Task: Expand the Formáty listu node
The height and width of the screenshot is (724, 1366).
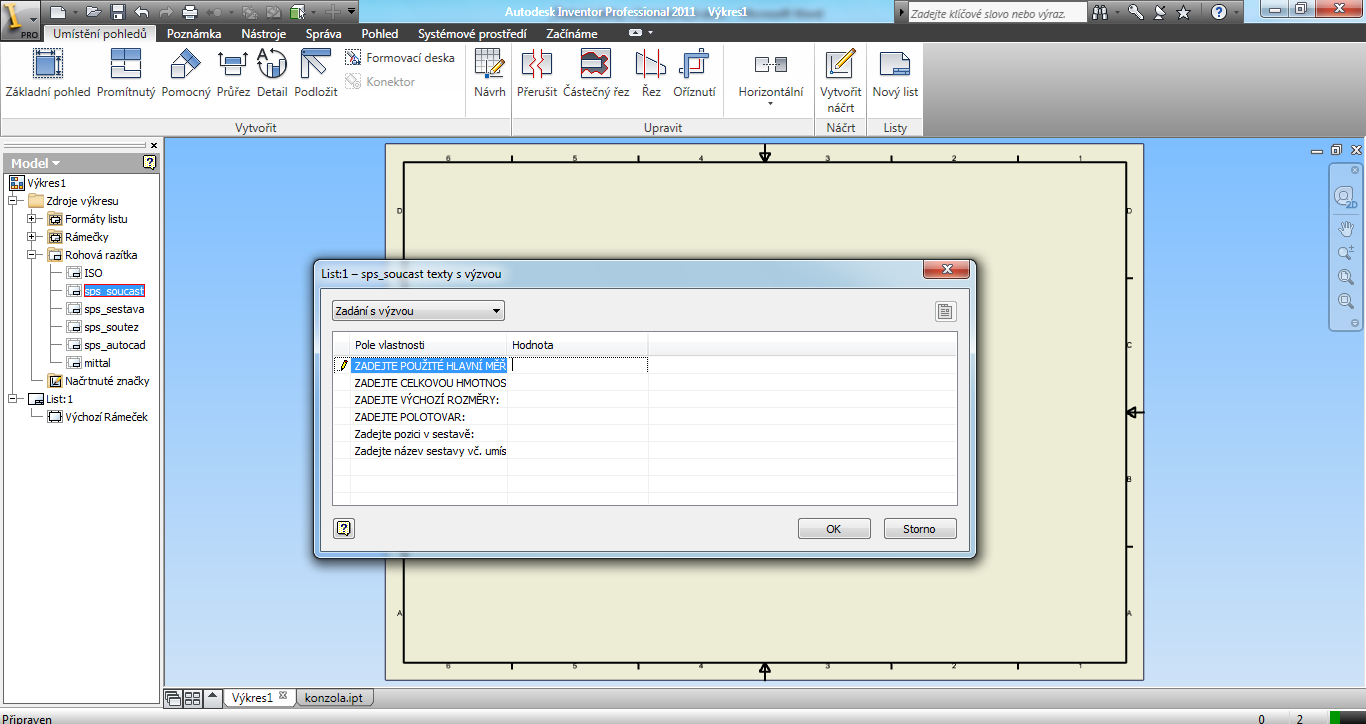Action: click(x=32, y=219)
